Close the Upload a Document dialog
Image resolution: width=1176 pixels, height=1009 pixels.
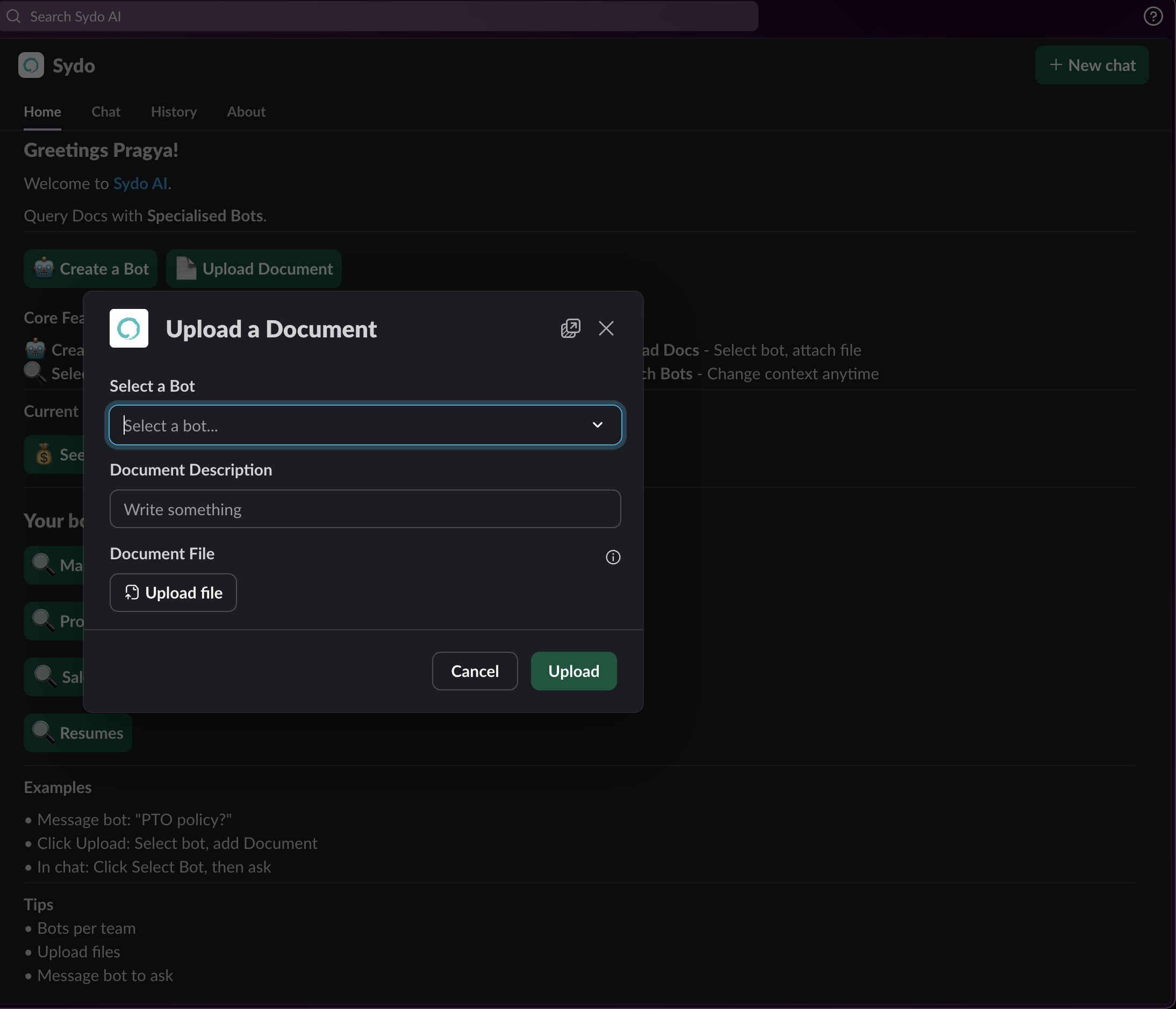(606, 328)
